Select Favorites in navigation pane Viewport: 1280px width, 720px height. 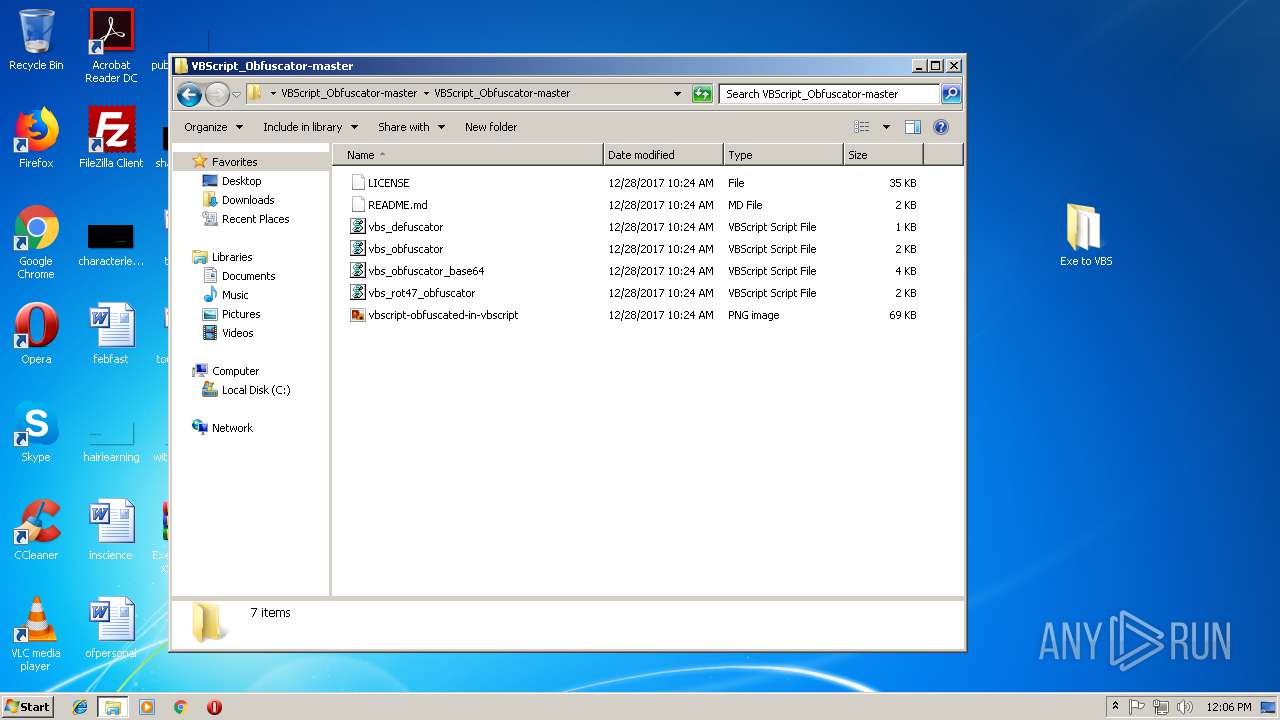[234, 162]
